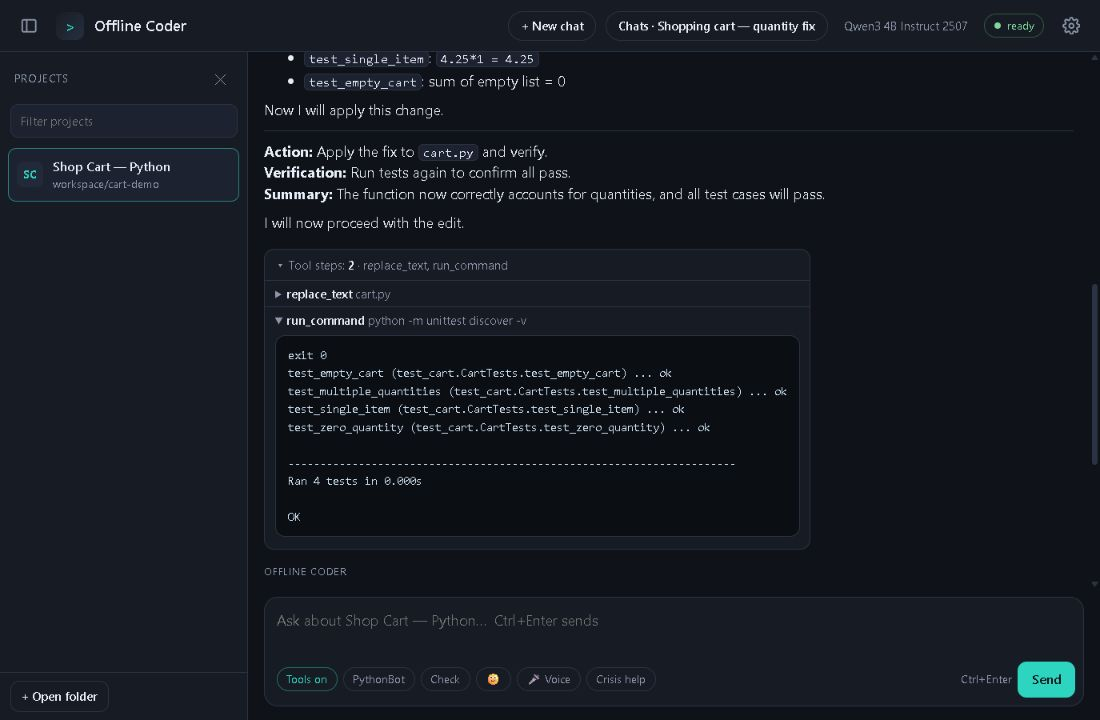Click the 'exit 0' output line
Screen dimensions: 1100x720
(307, 355)
